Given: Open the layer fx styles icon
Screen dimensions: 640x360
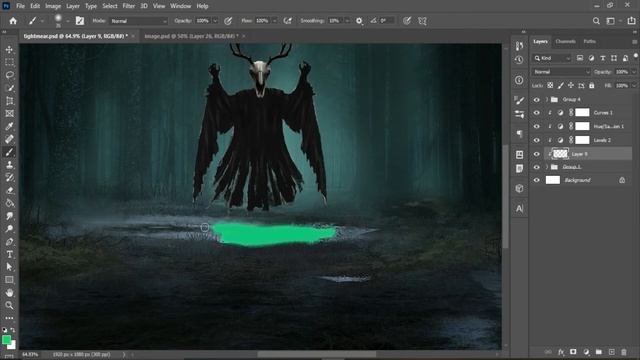Looking at the screenshot, I should (x=561, y=352).
